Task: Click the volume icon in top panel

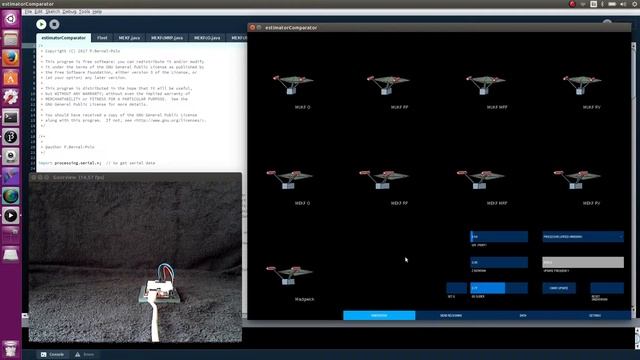Action: tap(623, 4)
